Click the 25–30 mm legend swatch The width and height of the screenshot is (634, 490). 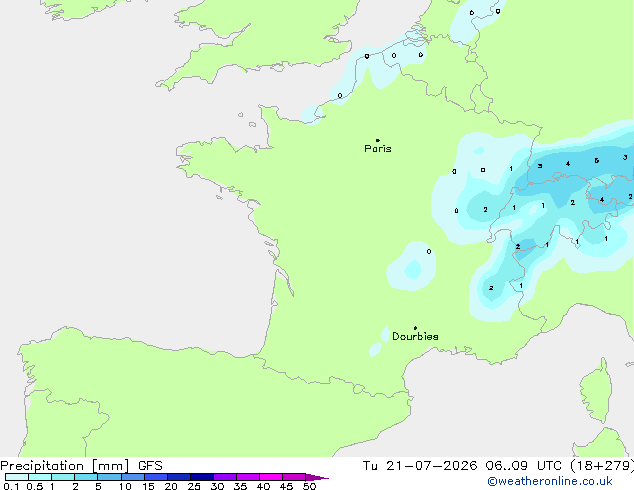point(202,477)
